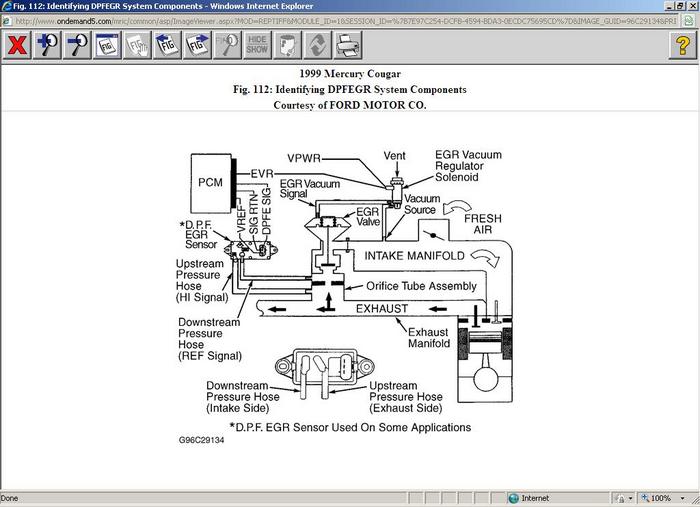The height and width of the screenshot is (507, 700).
Task: Click the grayed FIG hand pan icon
Action: [x=138, y=45]
